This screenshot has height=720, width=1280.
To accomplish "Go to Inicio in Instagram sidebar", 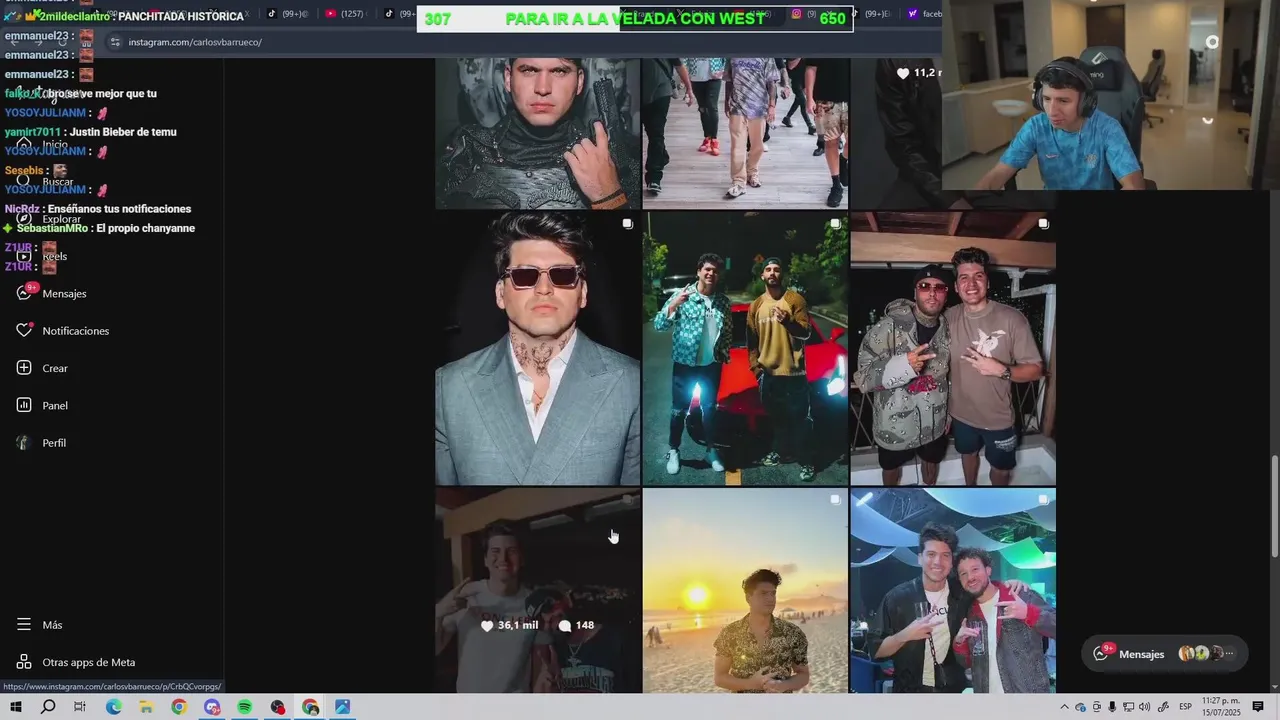I will [42, 144].
